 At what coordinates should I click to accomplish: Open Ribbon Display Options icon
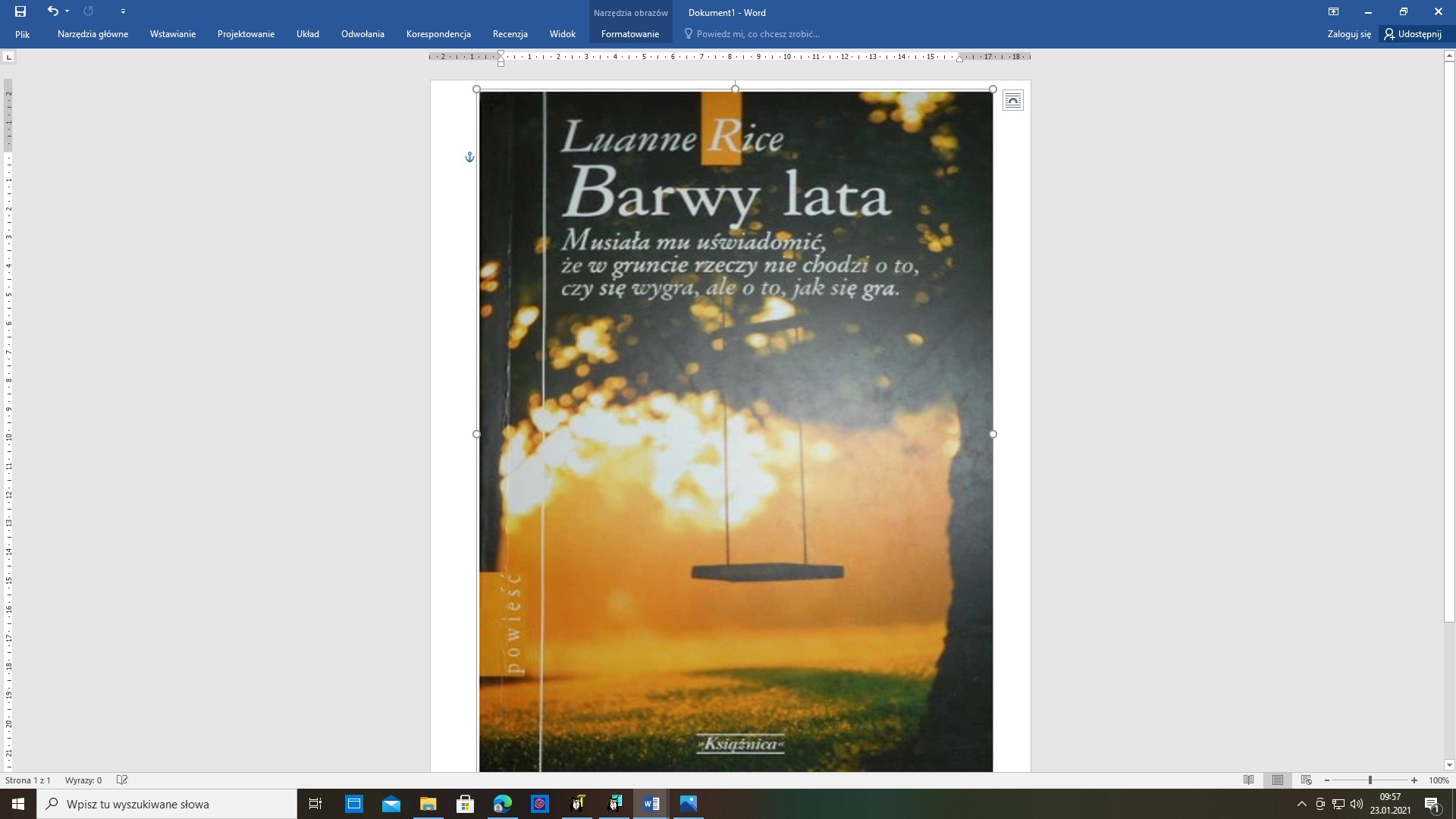coord(1333,11)
